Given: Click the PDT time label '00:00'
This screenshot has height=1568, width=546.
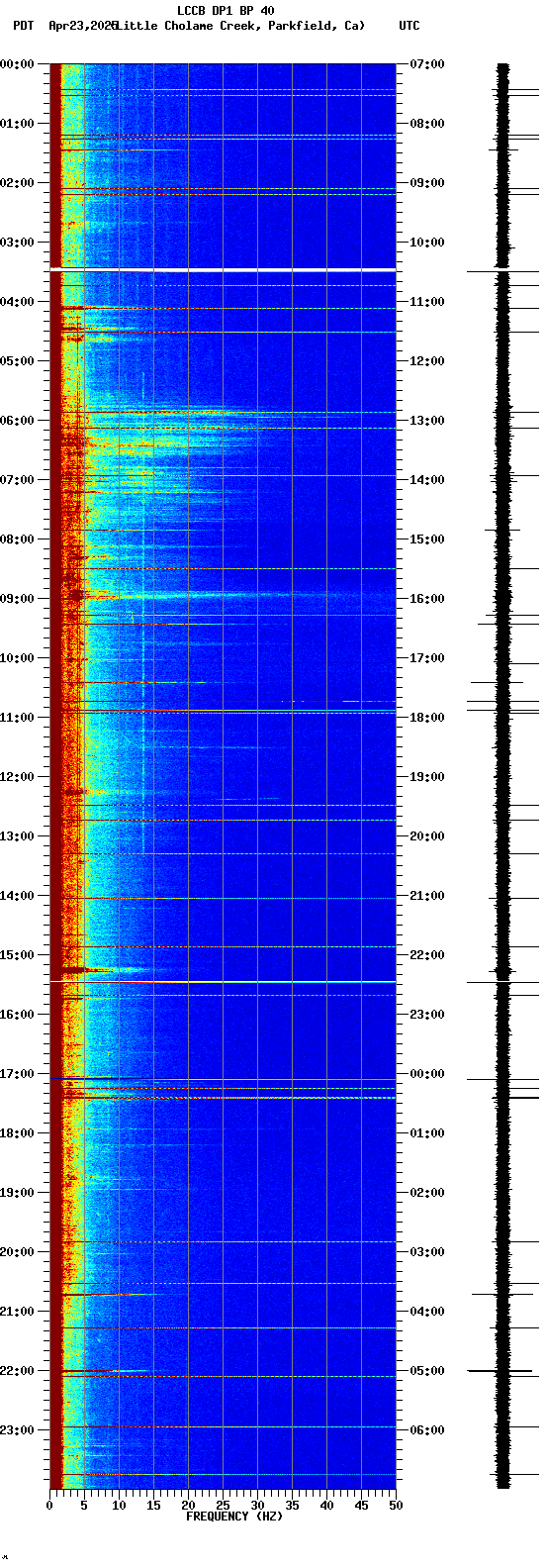Looking at the screenshot, I should click(18, 64).
